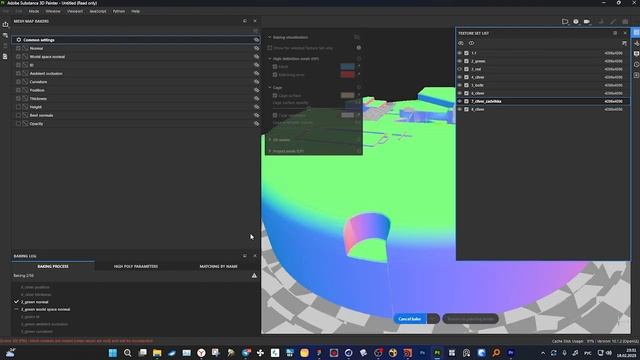The image size is (640, 360).
Task: Open the Texture Set List settings icon
Action: click(624, 43)
